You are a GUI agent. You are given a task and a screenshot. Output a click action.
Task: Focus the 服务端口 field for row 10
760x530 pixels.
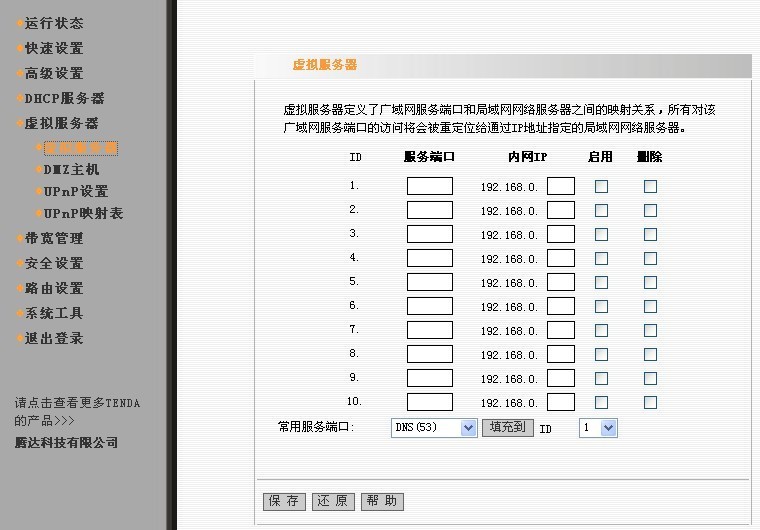coord(430,402)
